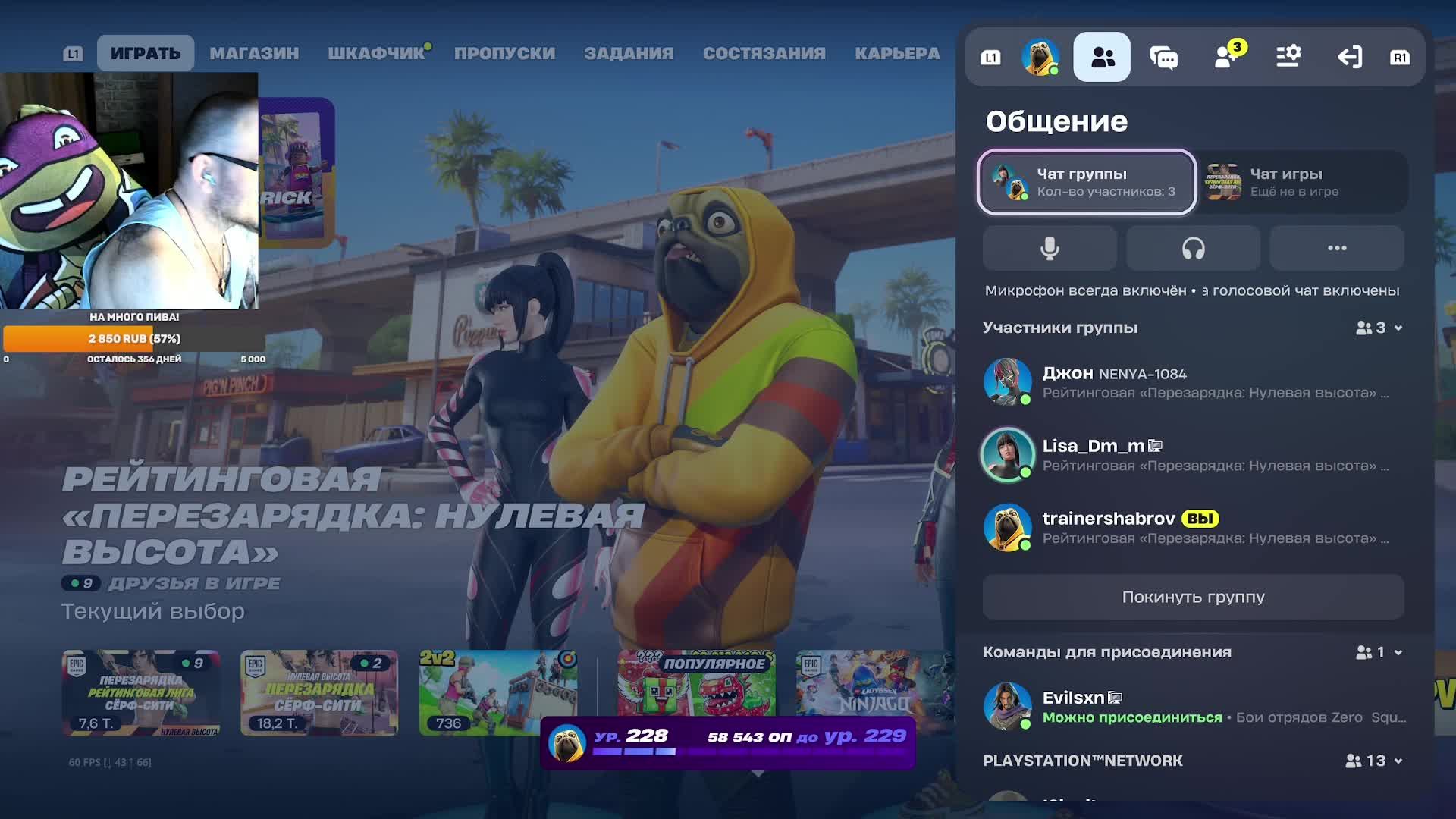Select the Чат группы chat option
The width and height of the screenshot is (1456, 819).
point(1087,182)
